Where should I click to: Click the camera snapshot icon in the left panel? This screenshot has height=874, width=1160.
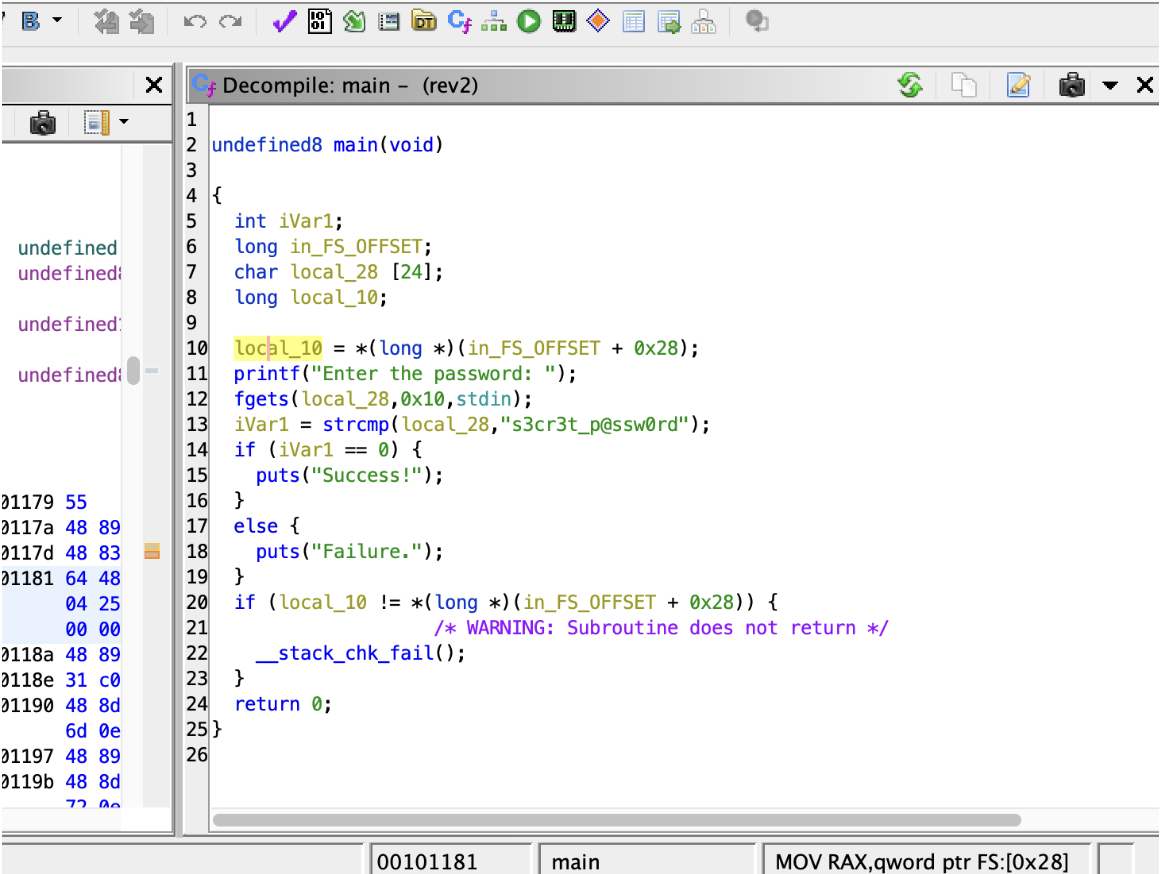coord(43,122)
